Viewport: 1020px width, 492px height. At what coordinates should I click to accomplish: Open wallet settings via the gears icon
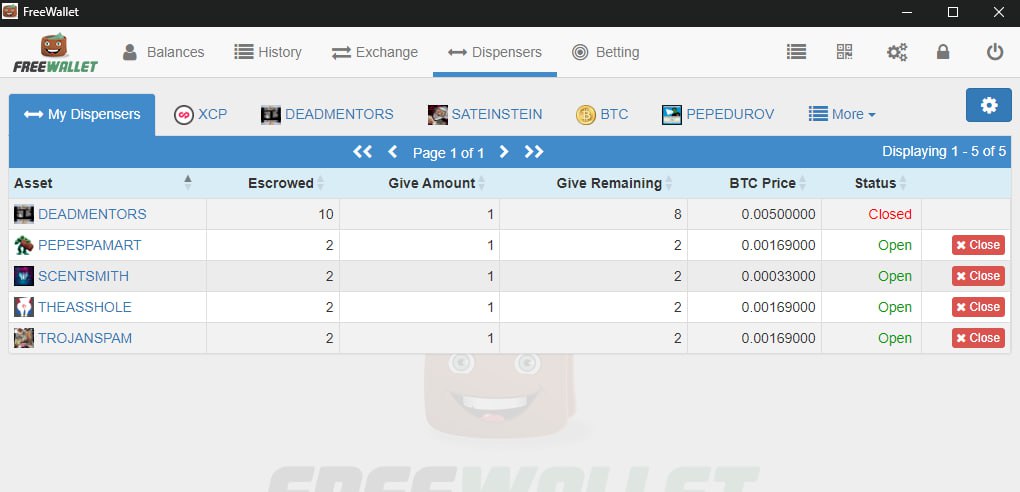point(897,52)
